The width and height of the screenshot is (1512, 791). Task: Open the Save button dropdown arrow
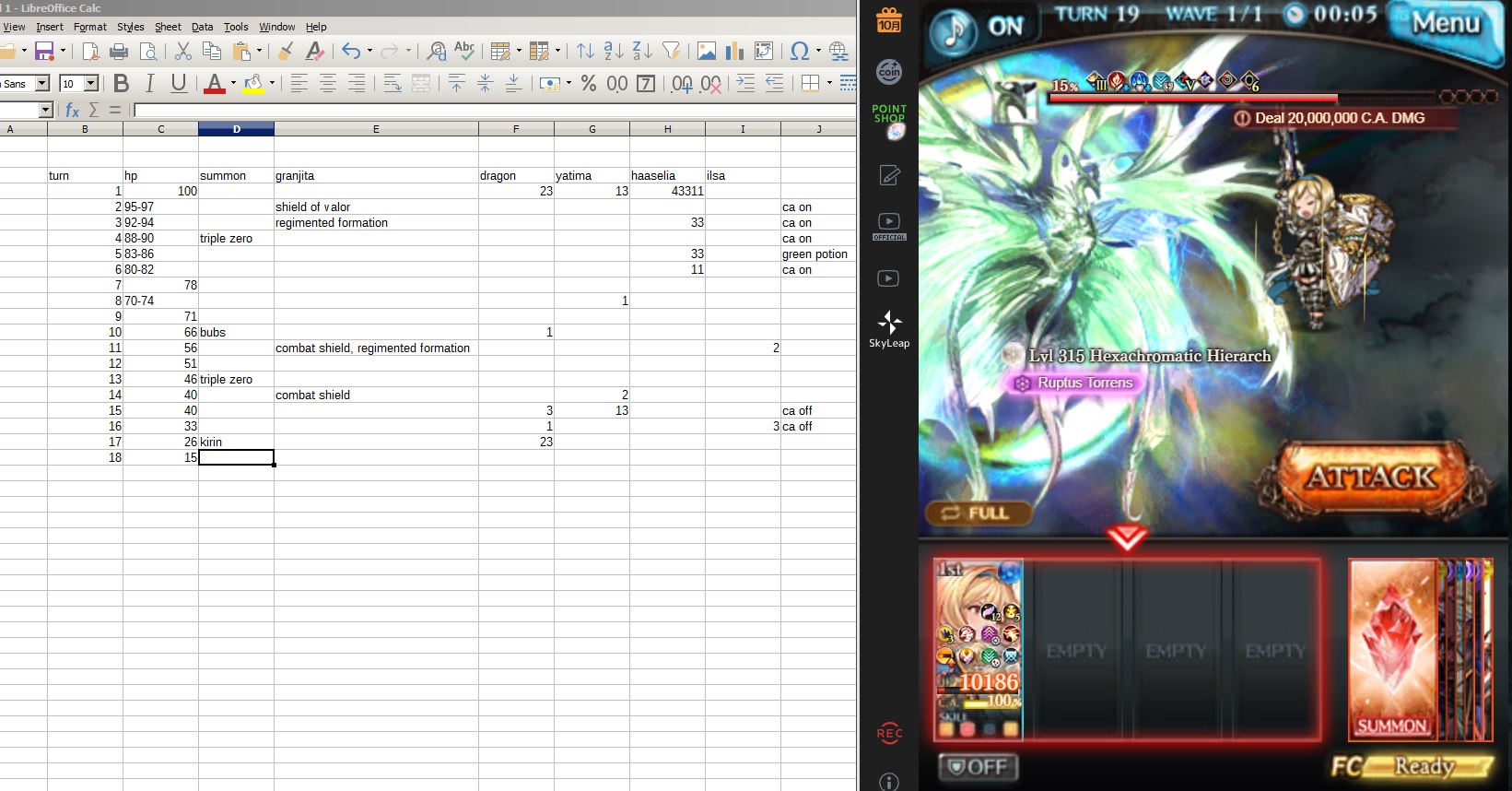tap(63, 52)
